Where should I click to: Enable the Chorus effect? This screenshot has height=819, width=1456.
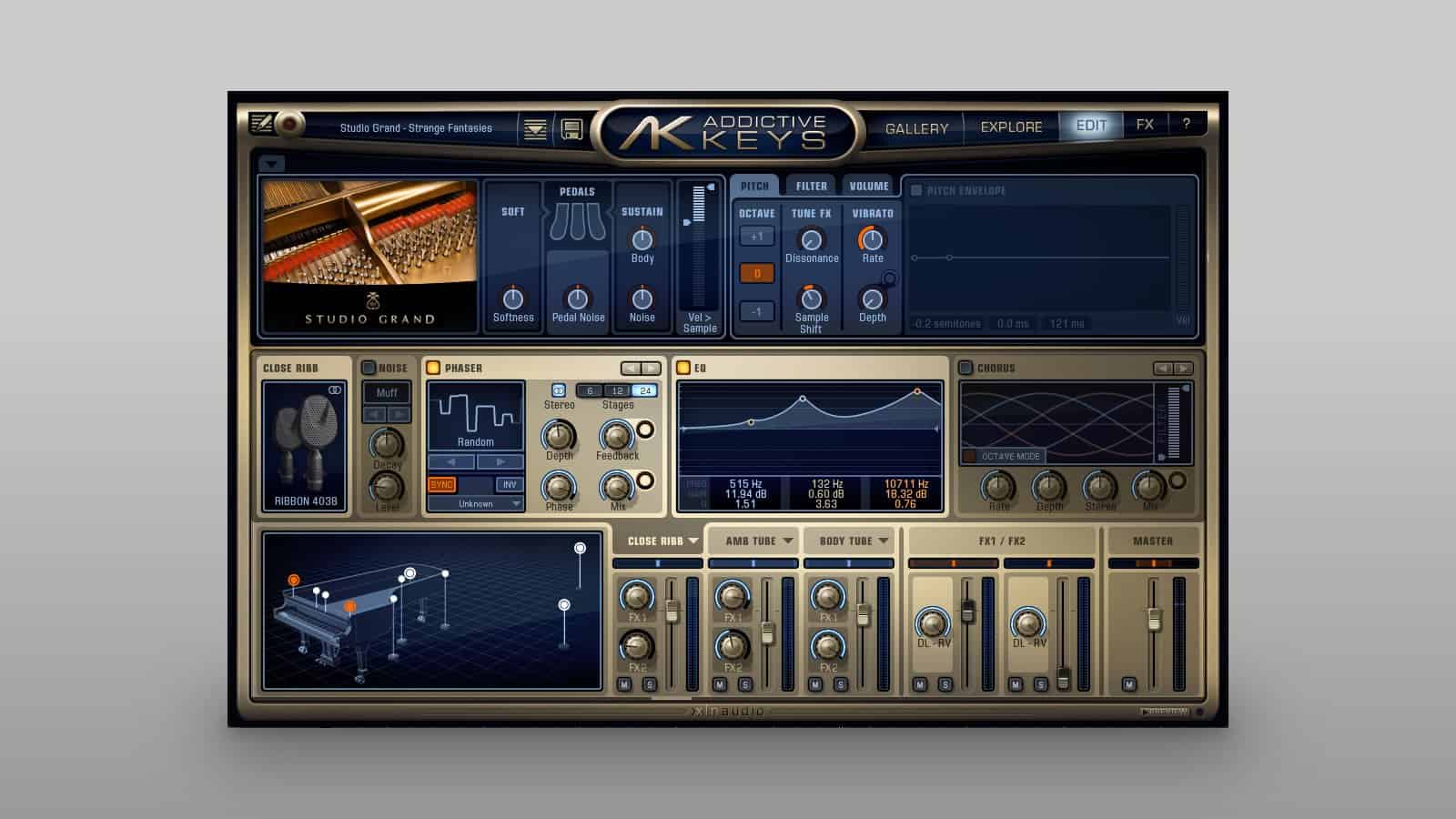966,368
